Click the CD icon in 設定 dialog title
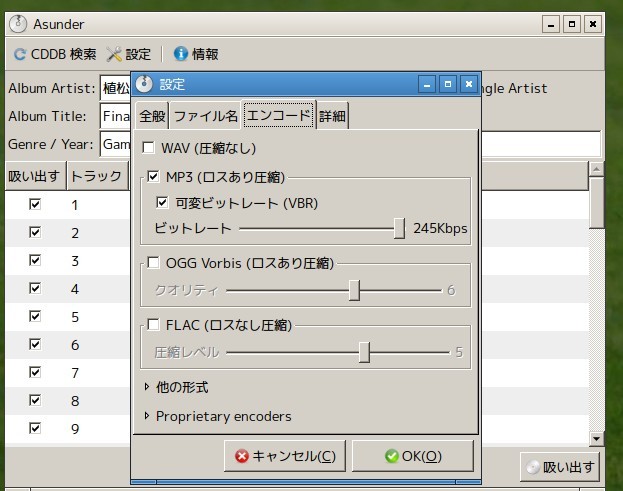 tap(144, 84)
